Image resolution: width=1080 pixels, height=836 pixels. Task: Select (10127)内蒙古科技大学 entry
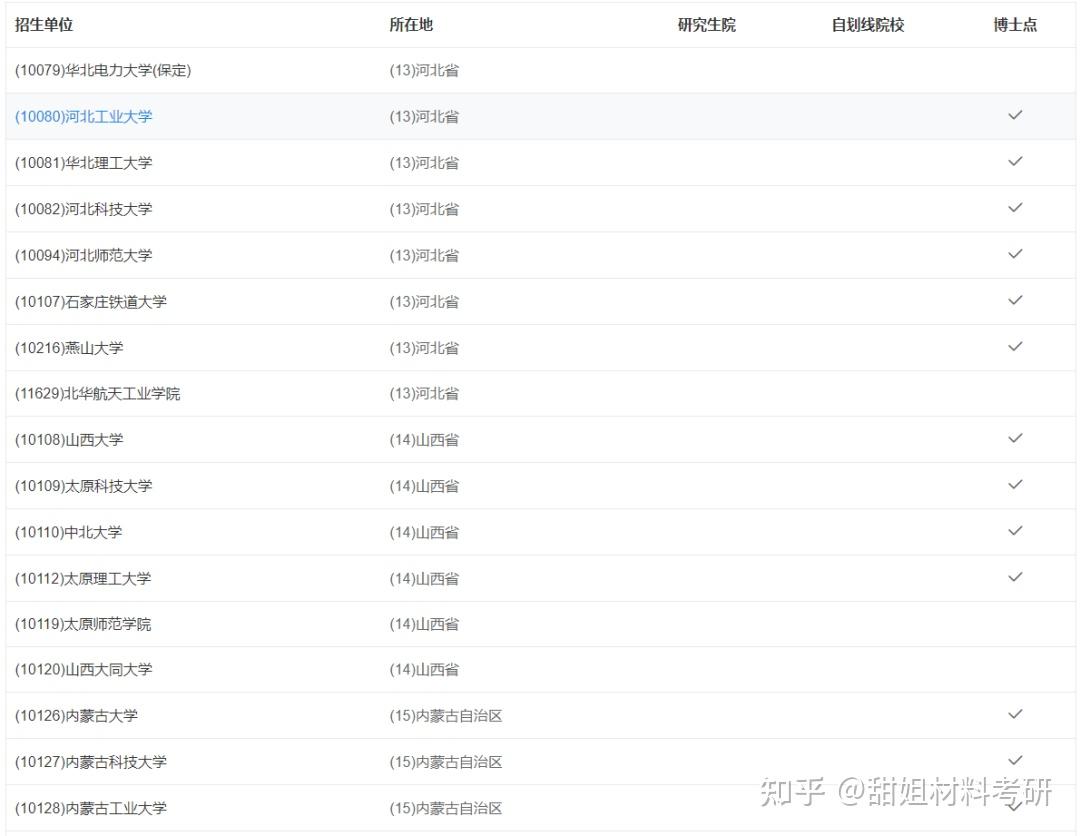[x=91, y=762]
